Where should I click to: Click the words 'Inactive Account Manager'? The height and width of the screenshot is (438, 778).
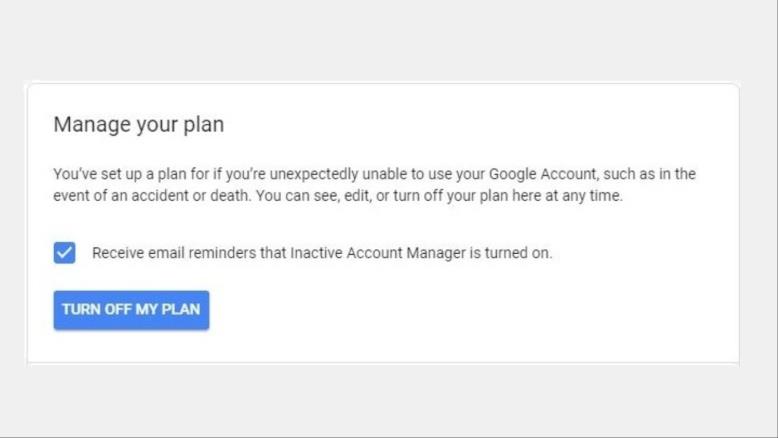[378, 253]
